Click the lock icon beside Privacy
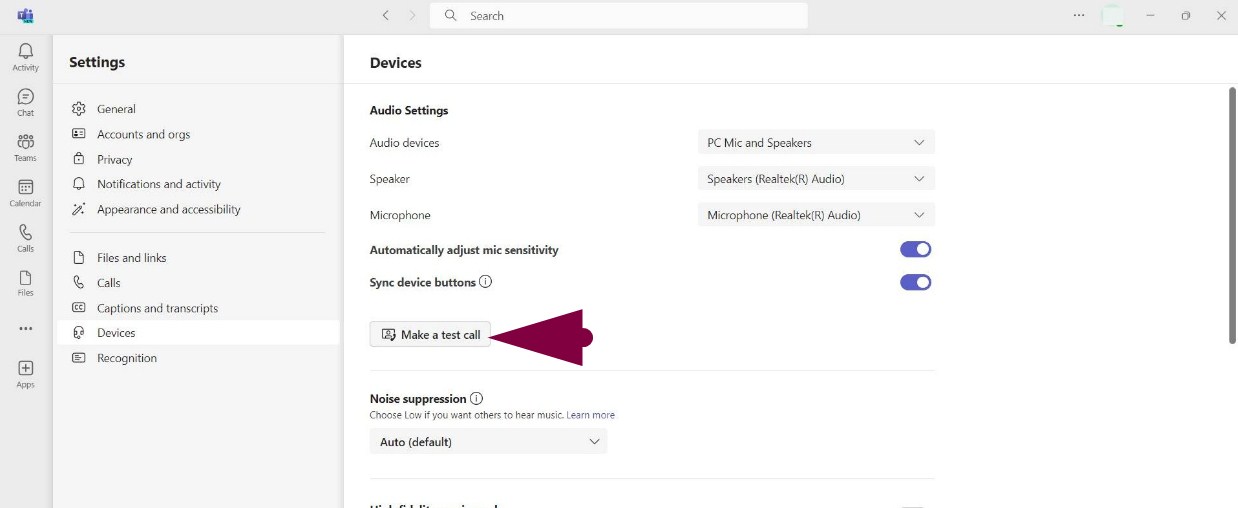1238x508 pixels. (79, 159)
